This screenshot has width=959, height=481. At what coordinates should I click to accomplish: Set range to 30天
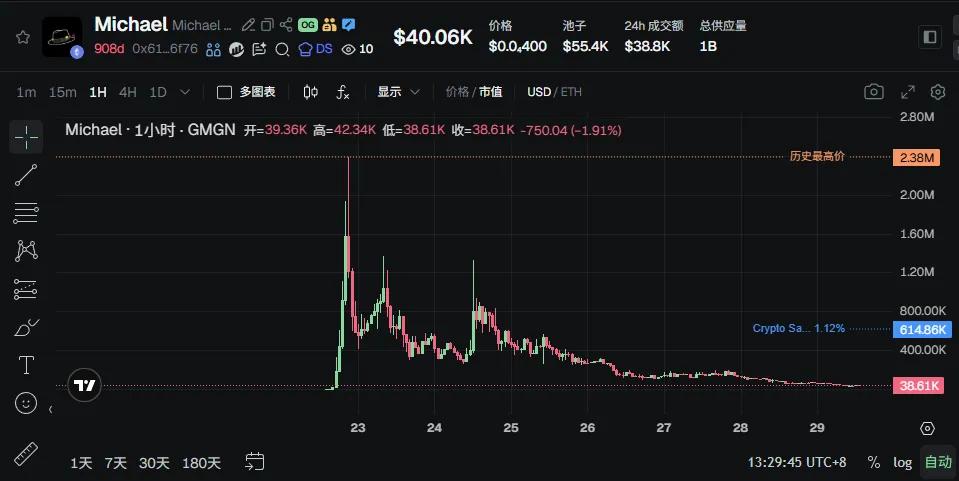pos(154,463)
